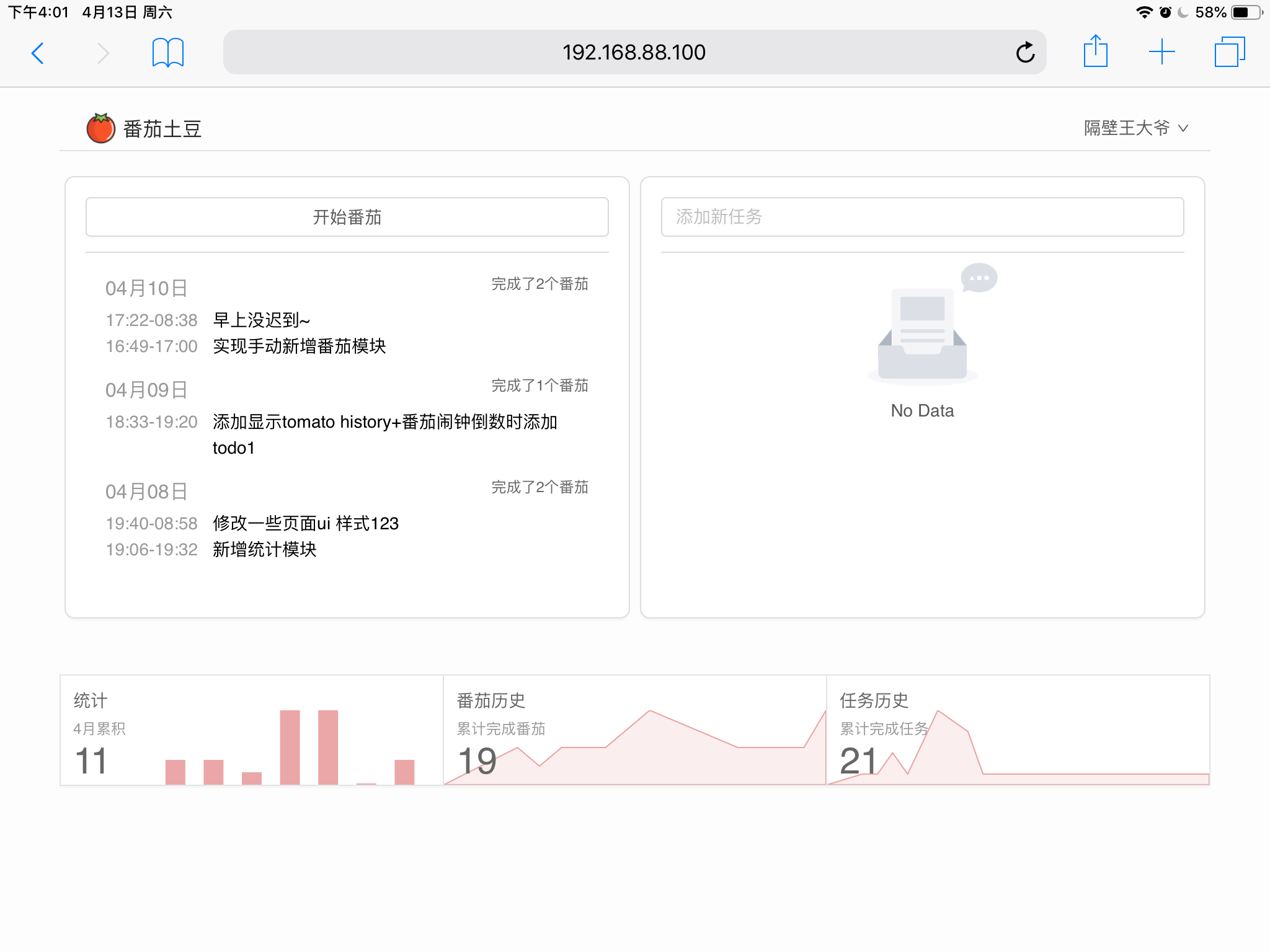
Task: Reload the page with the refresh icon
Action: point(1025,52)
